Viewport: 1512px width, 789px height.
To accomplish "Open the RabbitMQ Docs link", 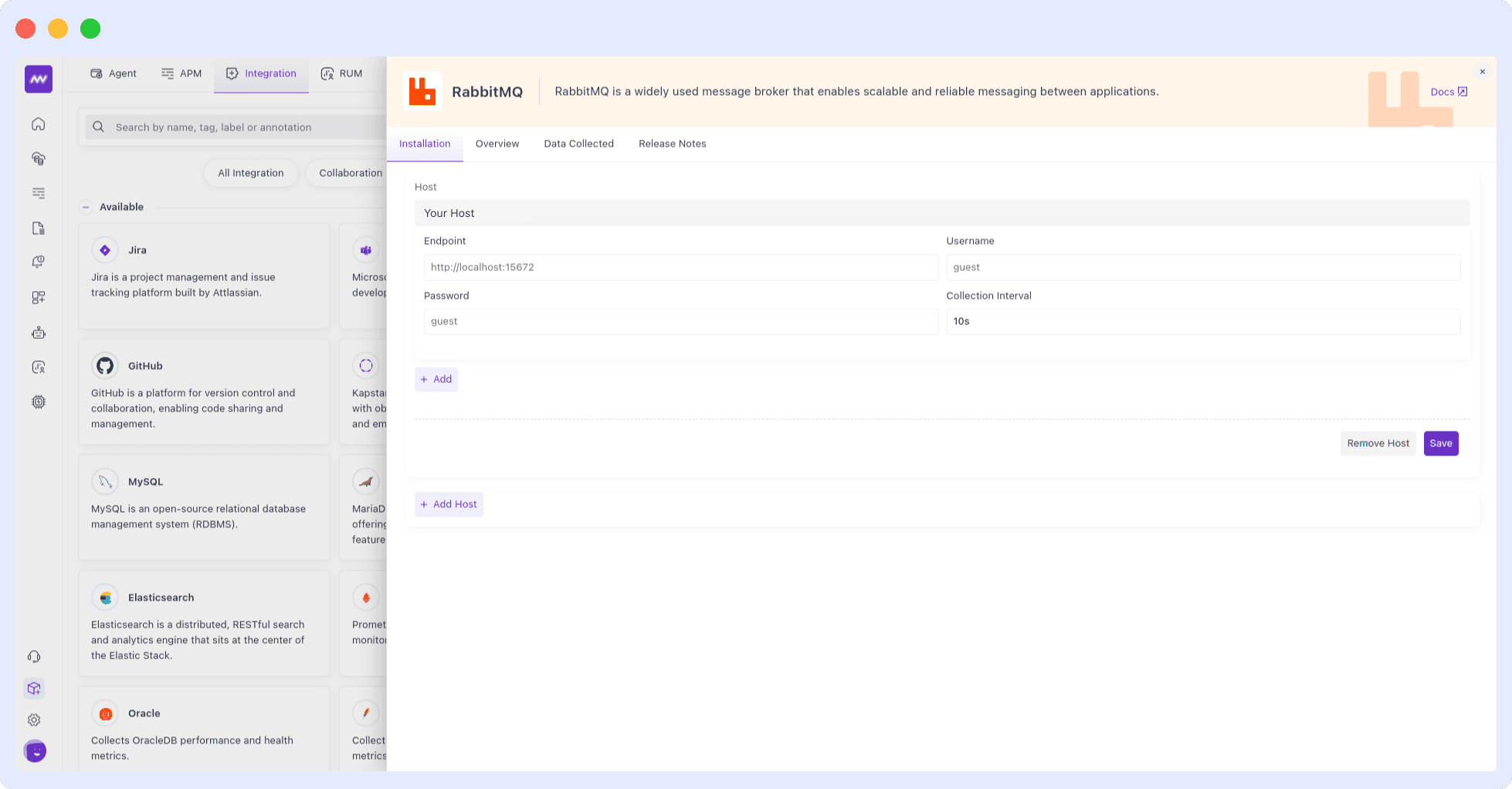I will coord(1448,91).
